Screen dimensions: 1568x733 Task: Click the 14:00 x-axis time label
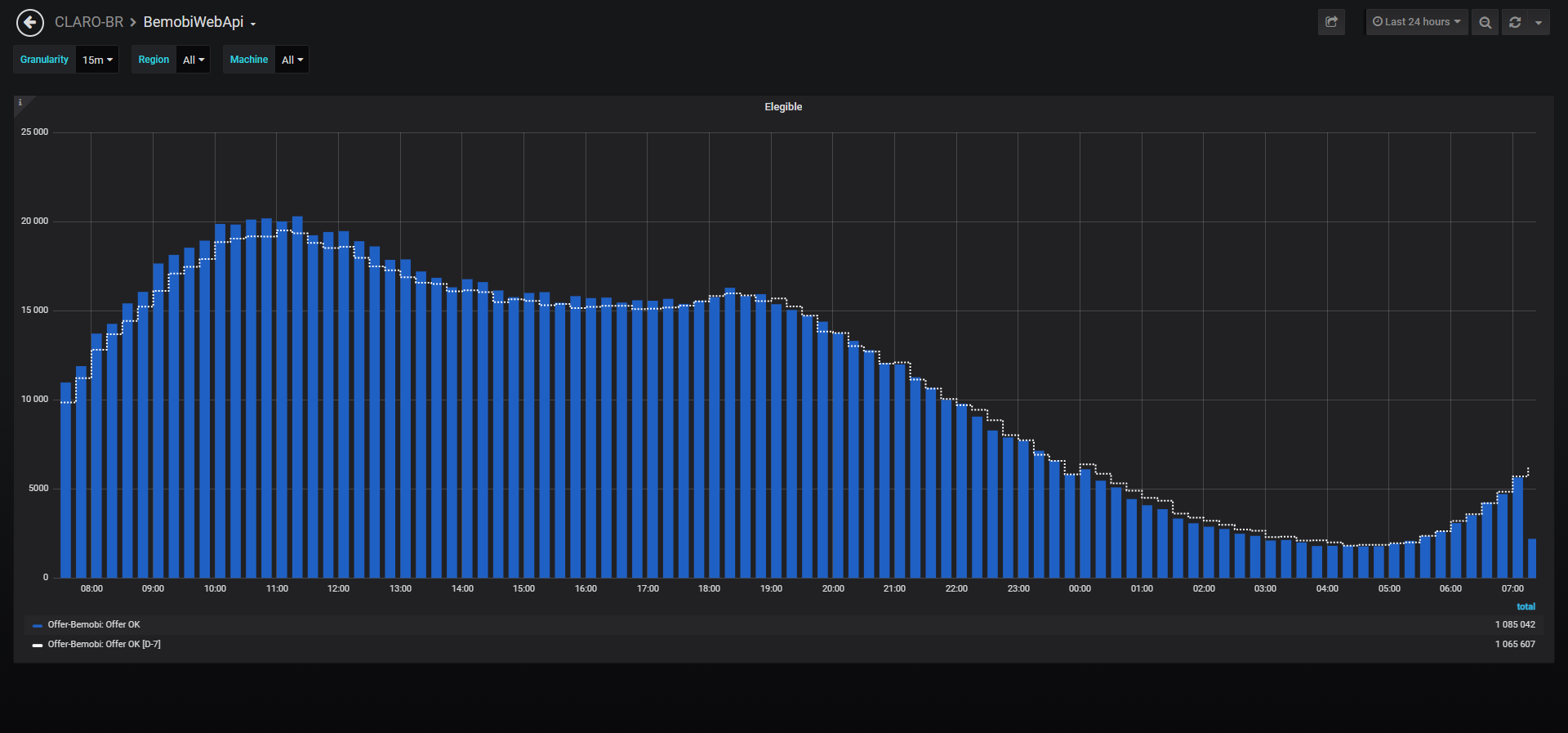pyautogui.click(x=462, y=588)
